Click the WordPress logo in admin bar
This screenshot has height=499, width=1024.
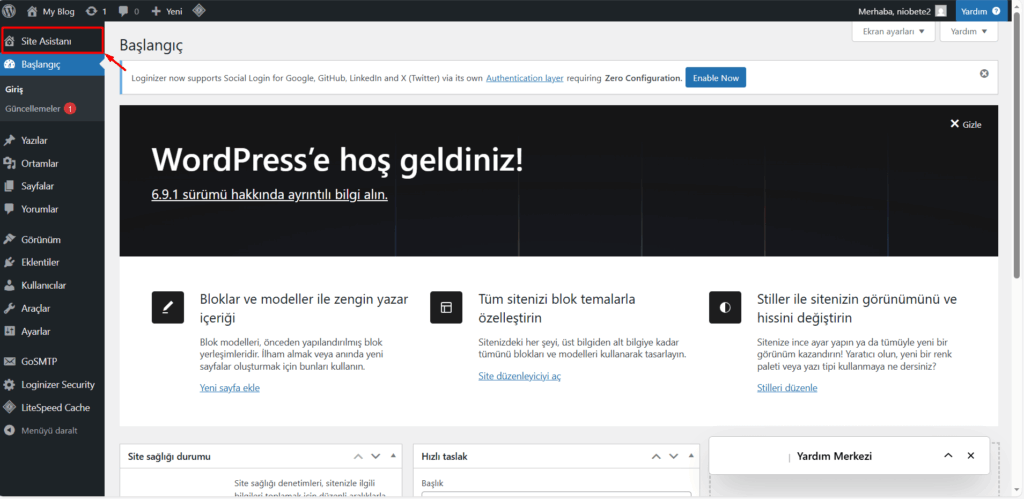(9, 11)
